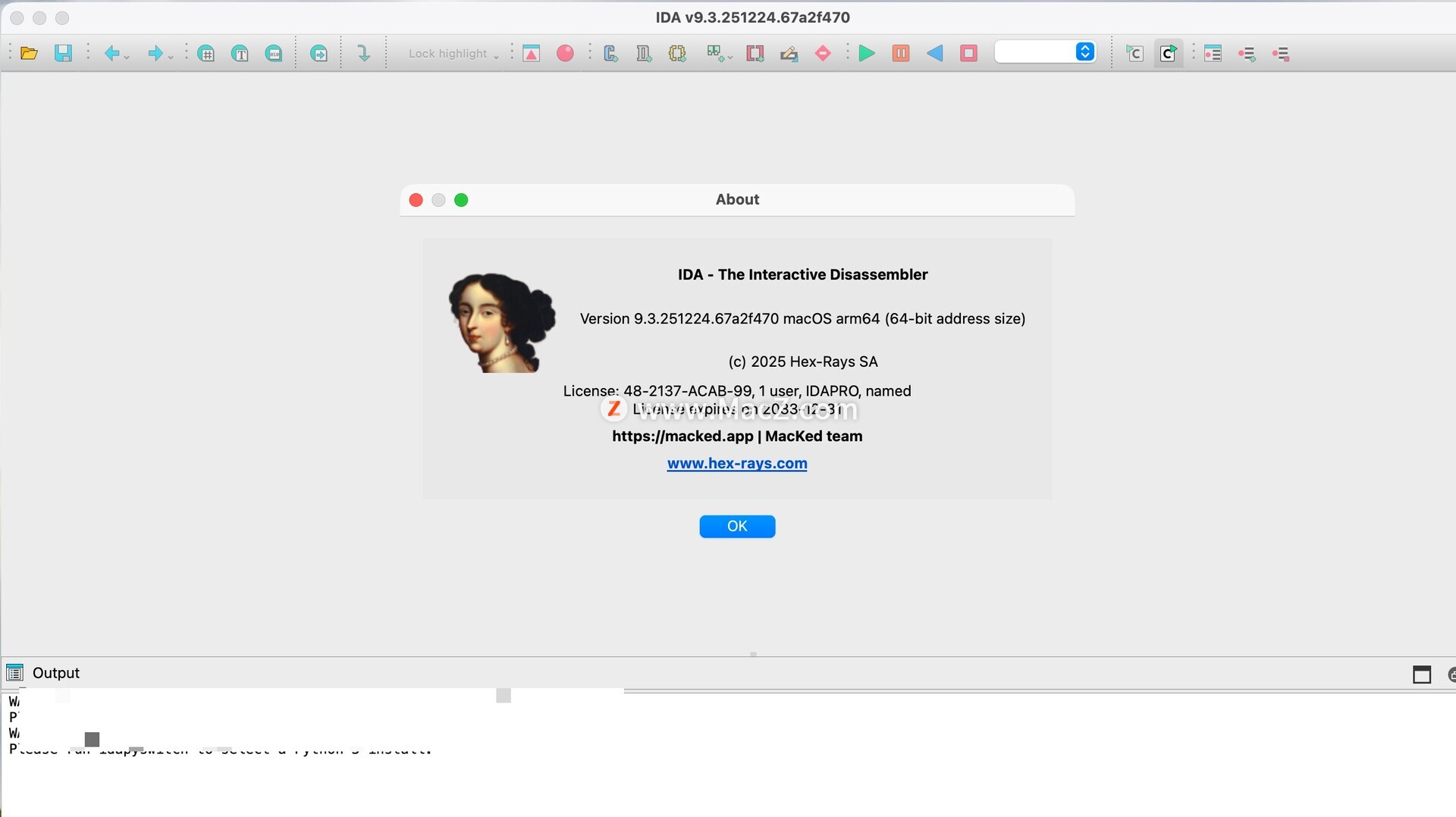Screen dimensions: 1456x817
Task: Expand the forward navigation history arrow
Action: pos(171,56)
